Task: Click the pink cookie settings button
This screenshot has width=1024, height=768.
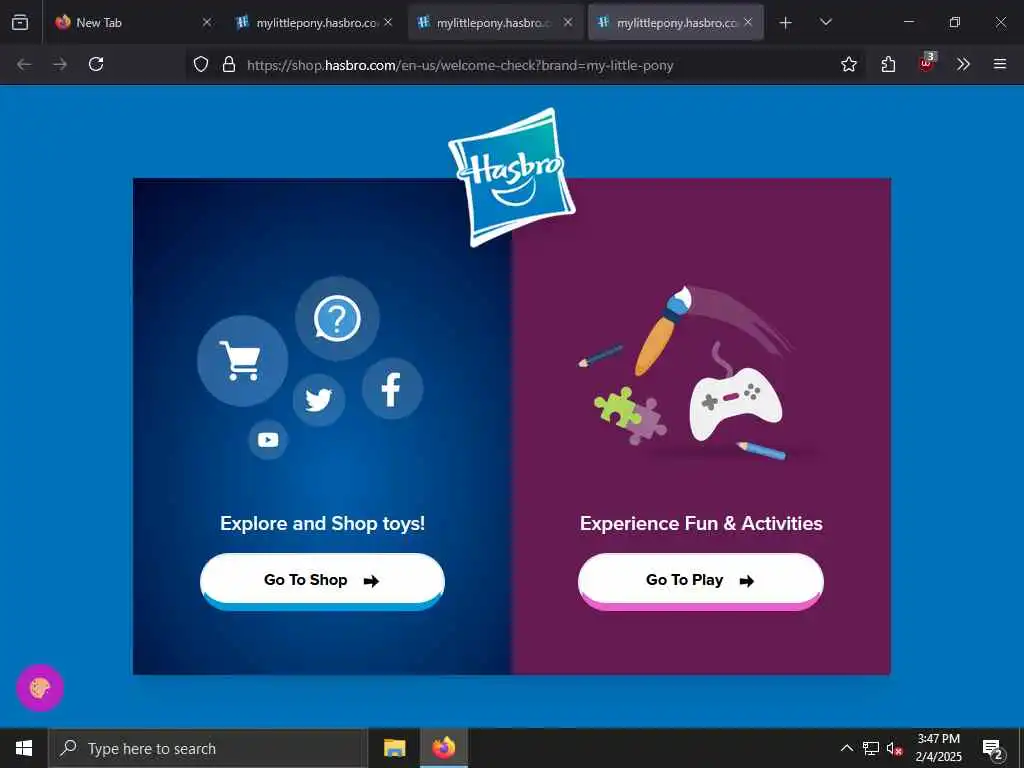Action: (x=40, y=688)
